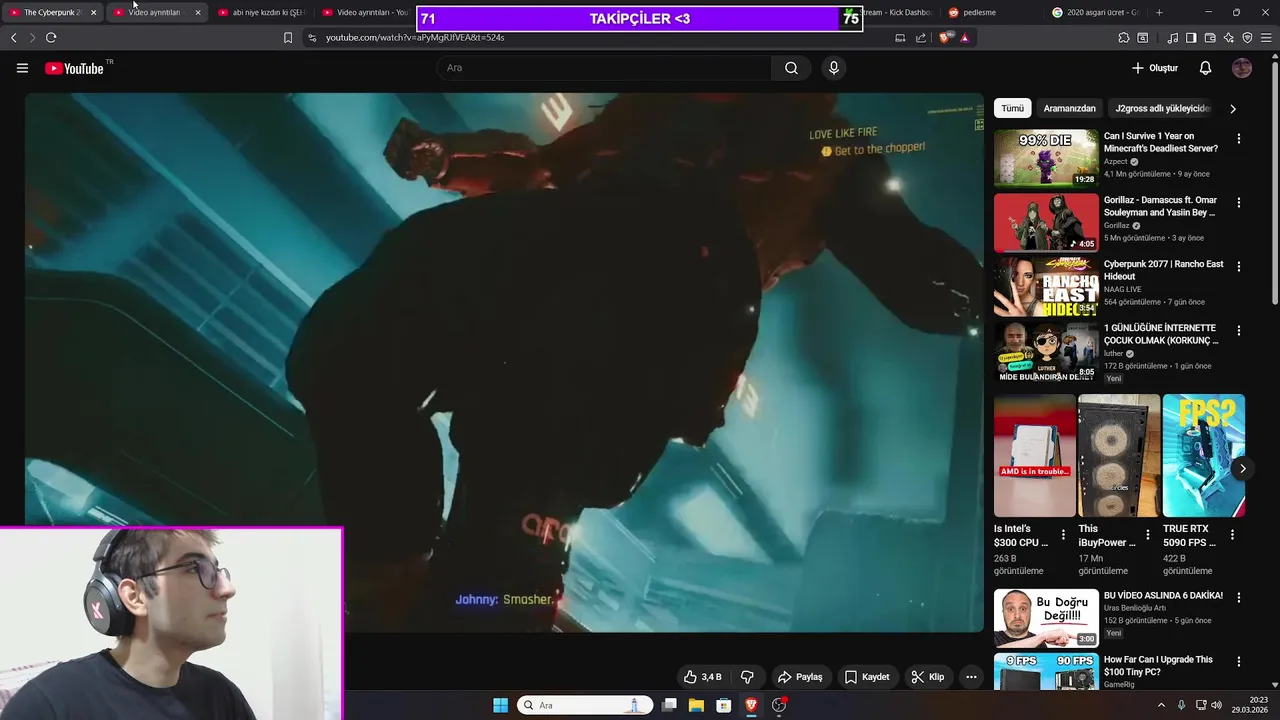
Task: Open Brave Shields lion icon
Action: pos(945,38)
